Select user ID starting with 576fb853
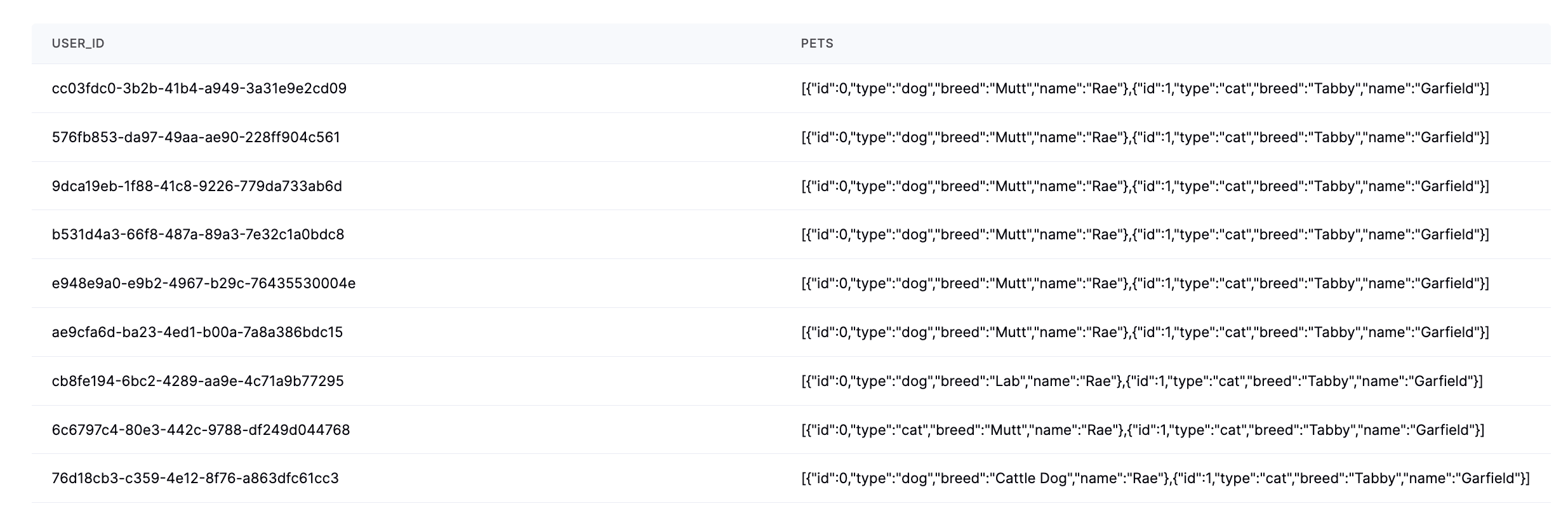 tap(196, 137)
